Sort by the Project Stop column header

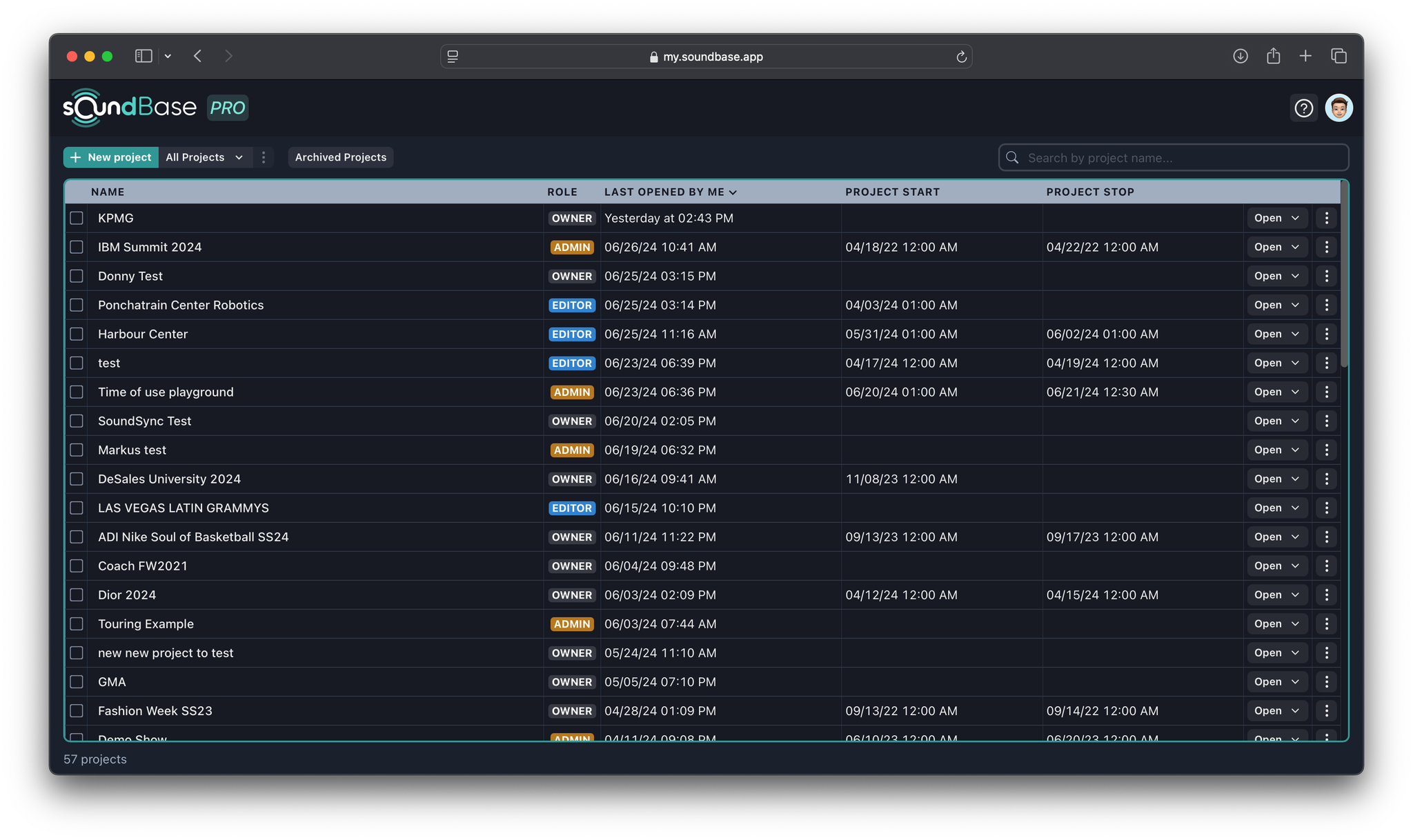(x=1090, y=192)
